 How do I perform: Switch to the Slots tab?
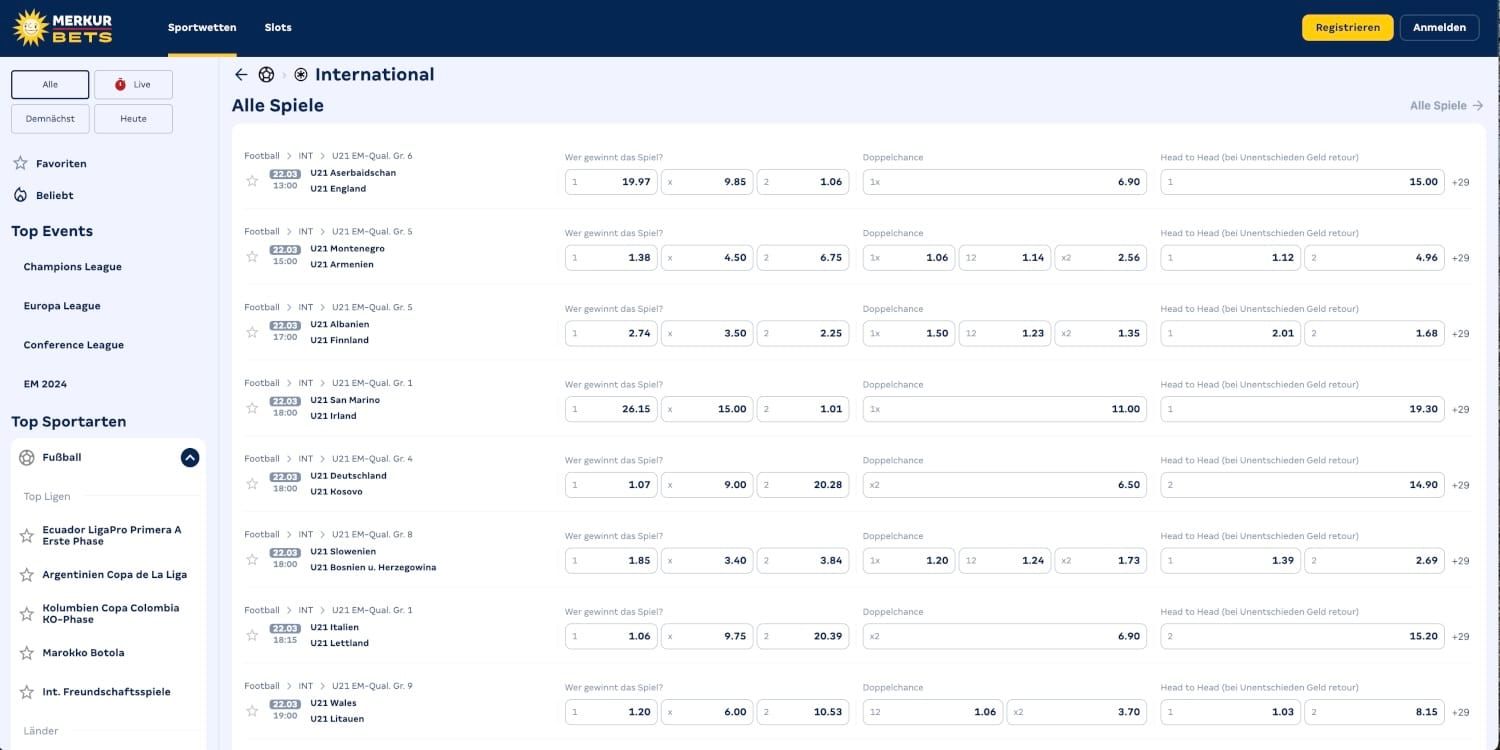(x=278, y=27)
